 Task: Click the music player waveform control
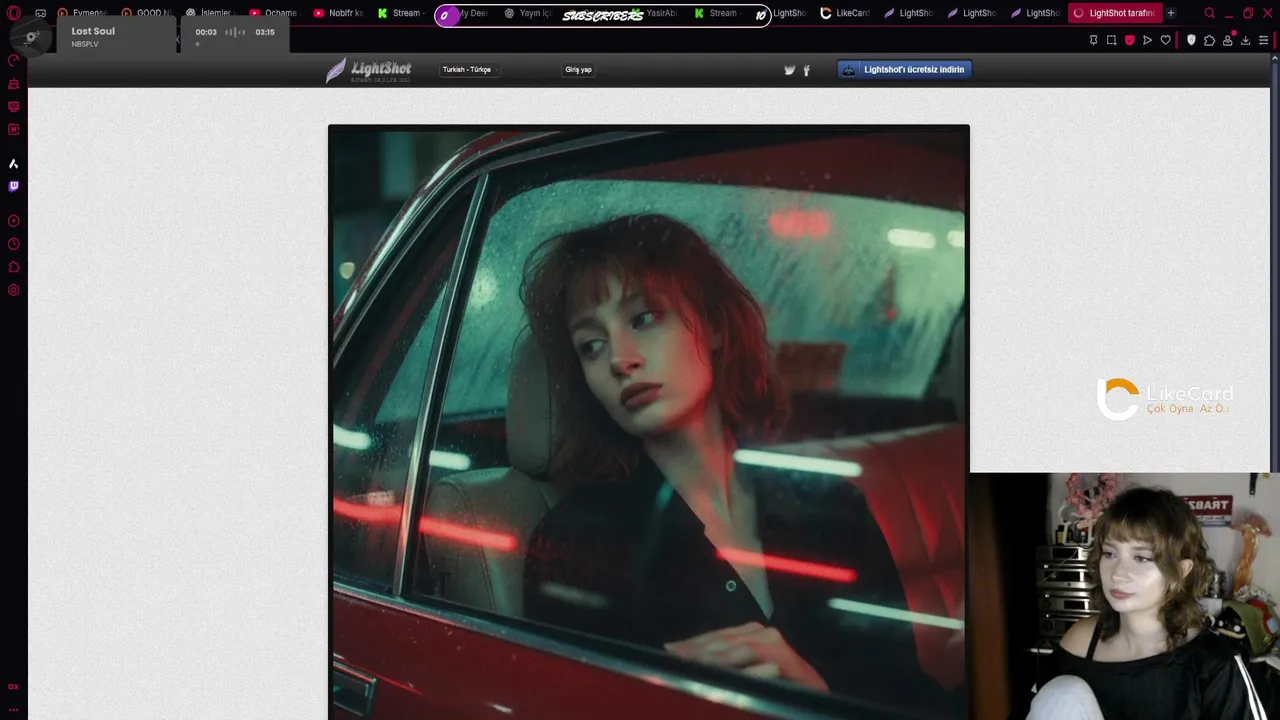coord(235,32)
